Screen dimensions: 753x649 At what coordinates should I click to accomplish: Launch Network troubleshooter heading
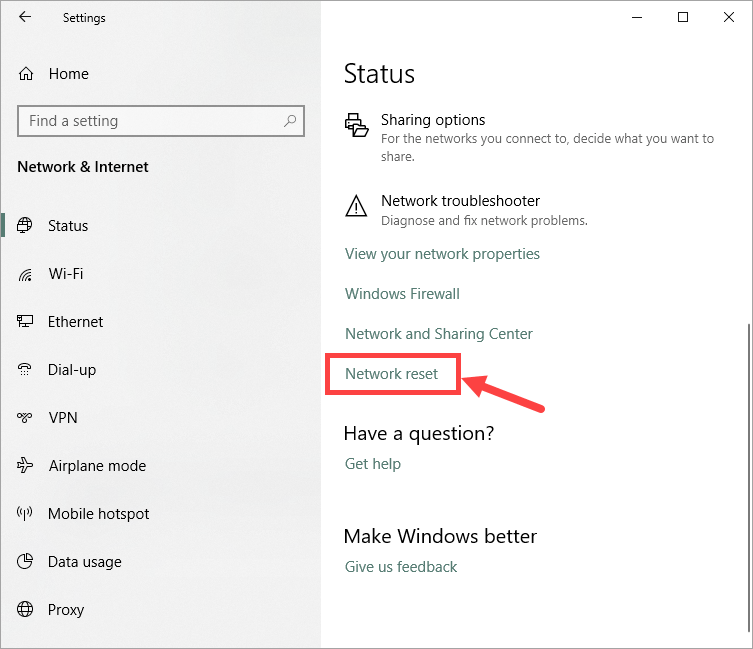tap(461, 201)
